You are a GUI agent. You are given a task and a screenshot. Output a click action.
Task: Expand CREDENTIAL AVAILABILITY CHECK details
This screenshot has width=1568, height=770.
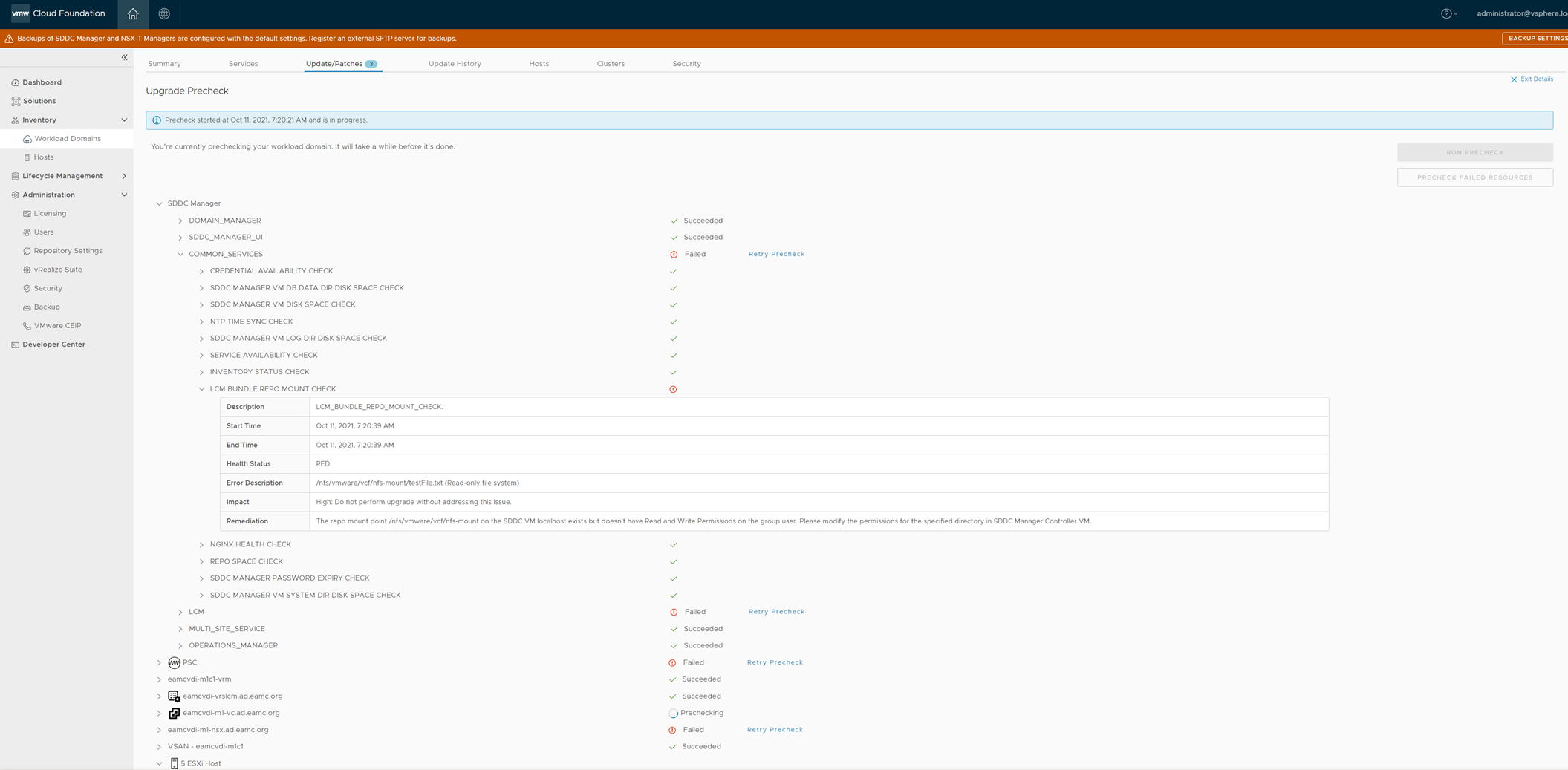point(201,271)
